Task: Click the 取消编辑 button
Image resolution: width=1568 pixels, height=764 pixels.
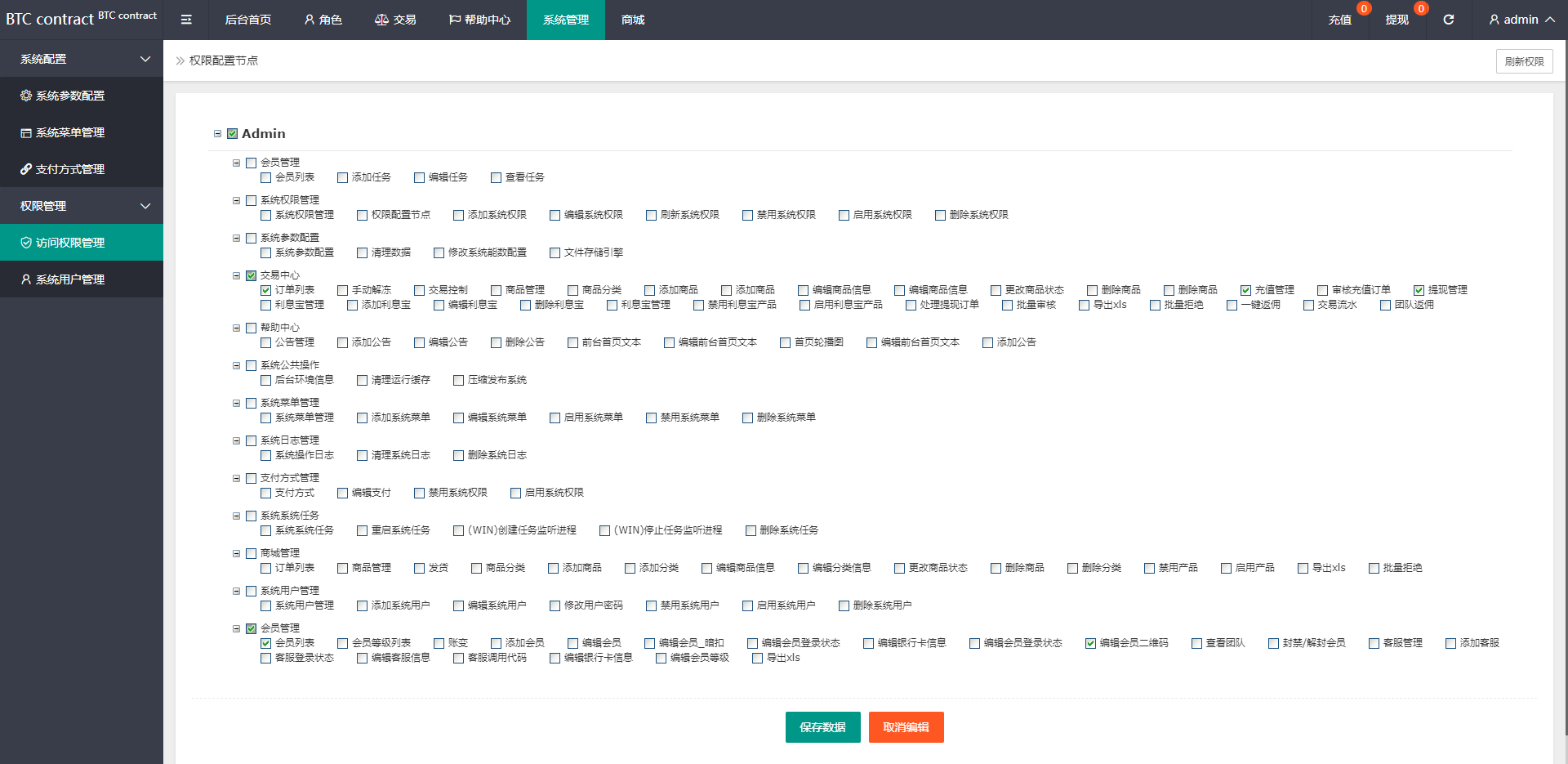Action: 906,727
